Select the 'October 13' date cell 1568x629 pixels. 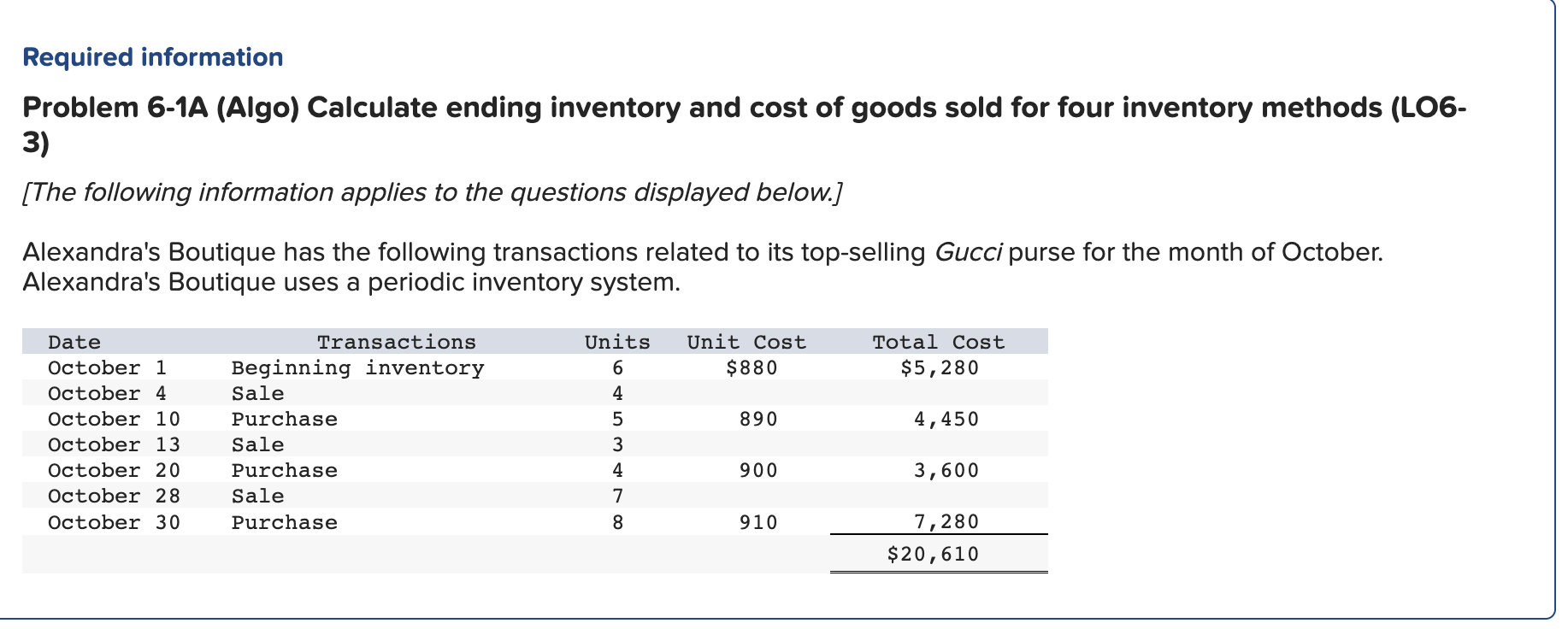tap(115, 445)
